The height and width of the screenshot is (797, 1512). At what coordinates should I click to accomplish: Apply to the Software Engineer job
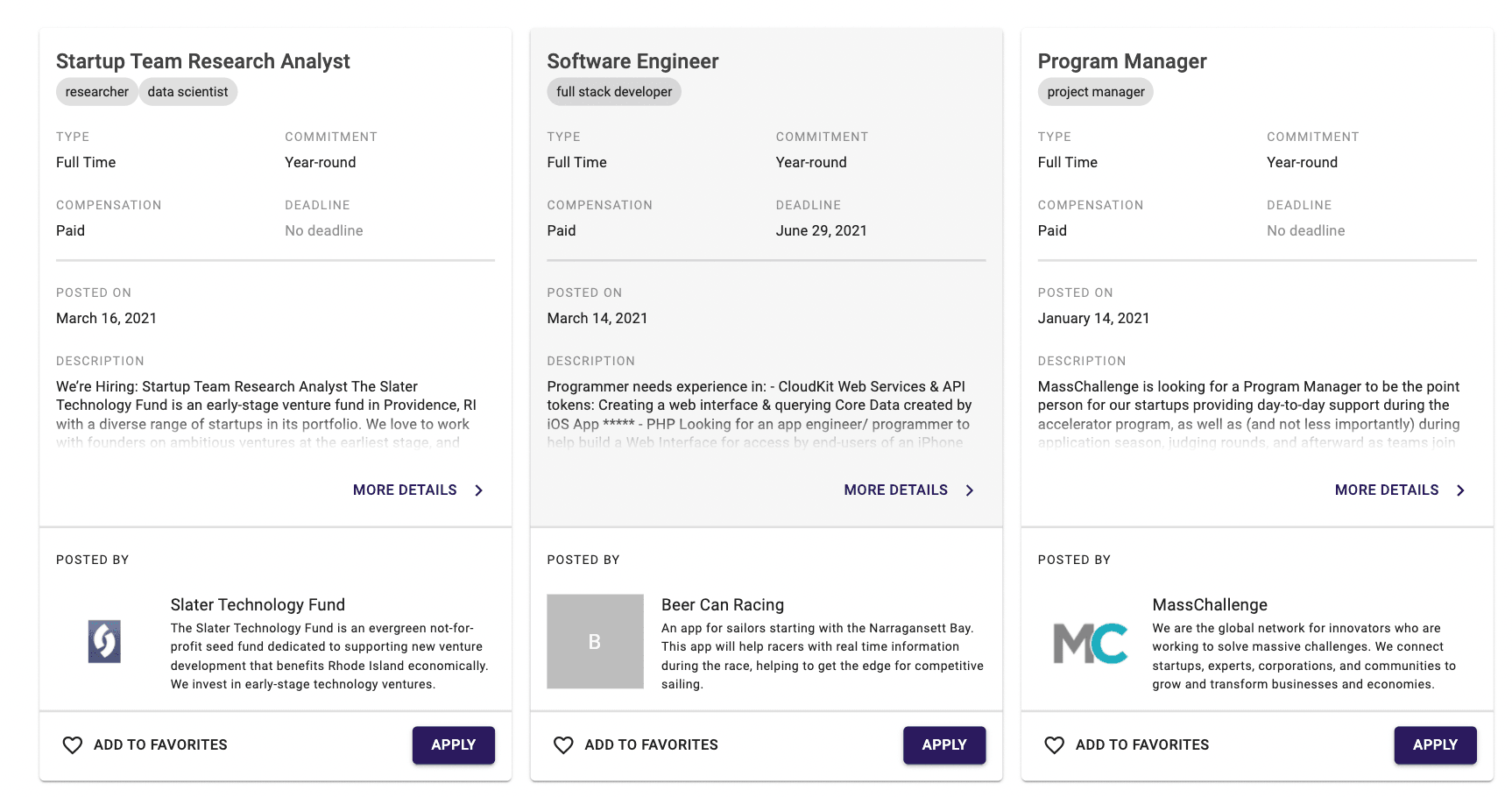943,745
